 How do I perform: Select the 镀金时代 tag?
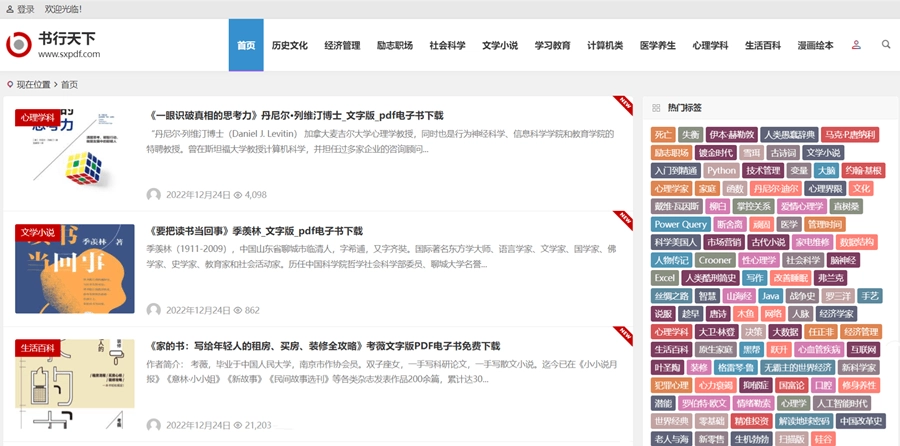click(715, 153)
